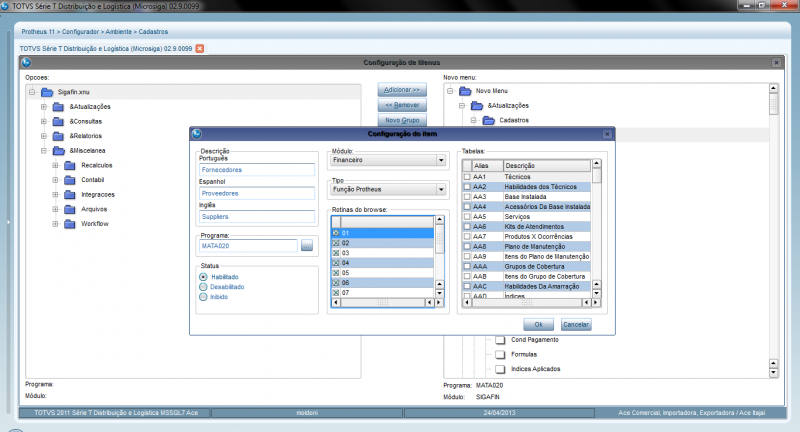This screenshot has width=800, height=432.
Task: Click the Novo menu panel scrollbar up arrow
Action: (773, 88)
